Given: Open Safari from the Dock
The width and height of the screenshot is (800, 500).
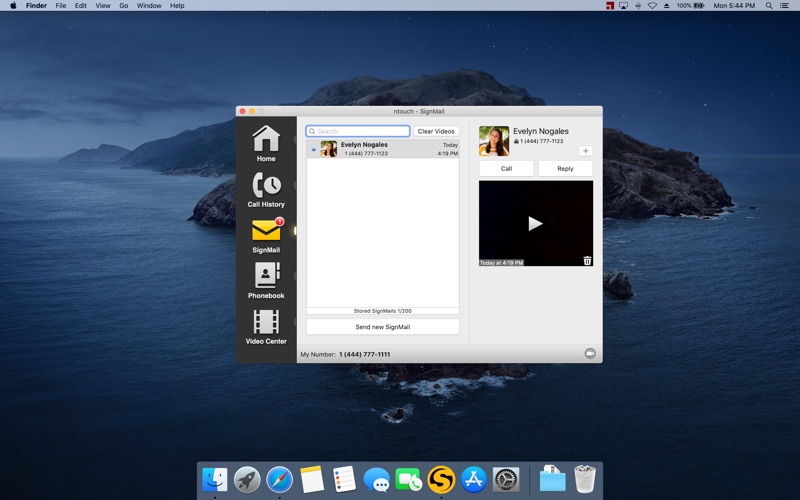Looking at the screenshot, I should point(279,480).
